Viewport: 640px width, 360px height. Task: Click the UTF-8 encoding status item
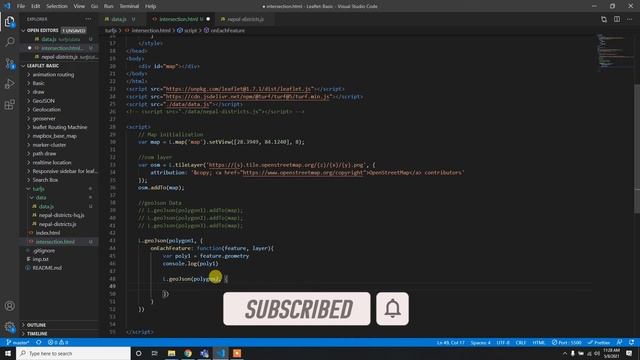(x=503, y=342)
